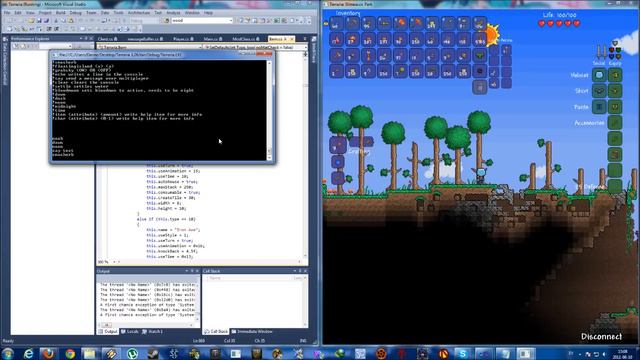
Task: Open Skype from the taskbar
Action: pos(463,353)
